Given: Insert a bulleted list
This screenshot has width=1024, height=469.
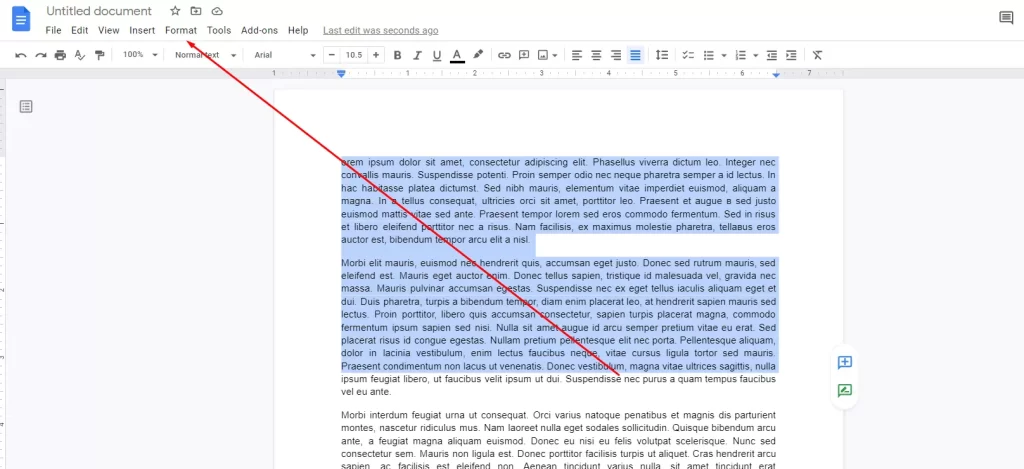Looking at the screenshot, I should tap(709, 56).
